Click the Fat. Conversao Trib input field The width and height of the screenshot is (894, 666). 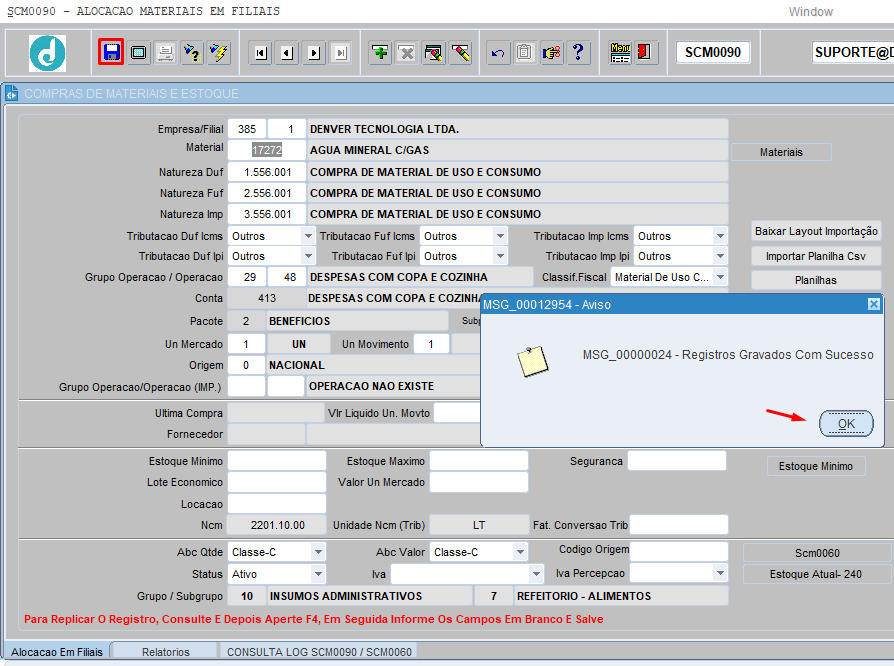pyautogui.click(x=679, y=525)
